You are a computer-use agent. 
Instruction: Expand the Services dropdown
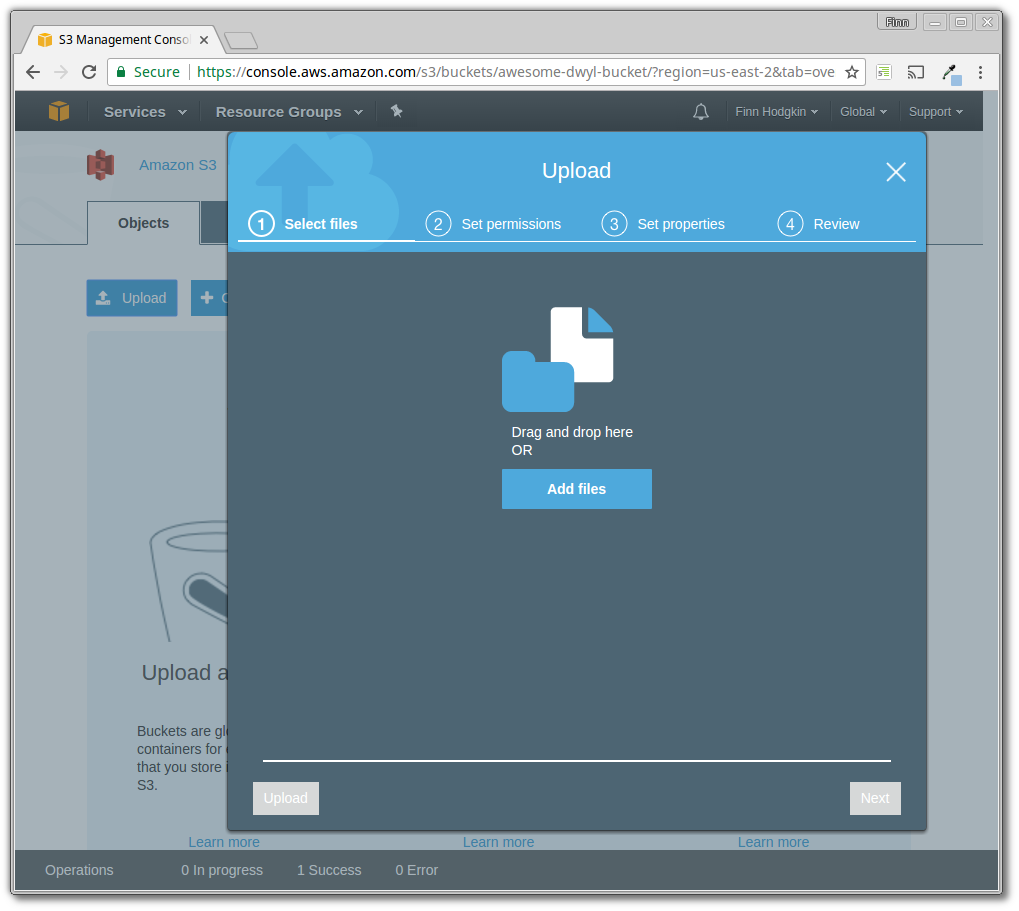[x=145, y=112]
